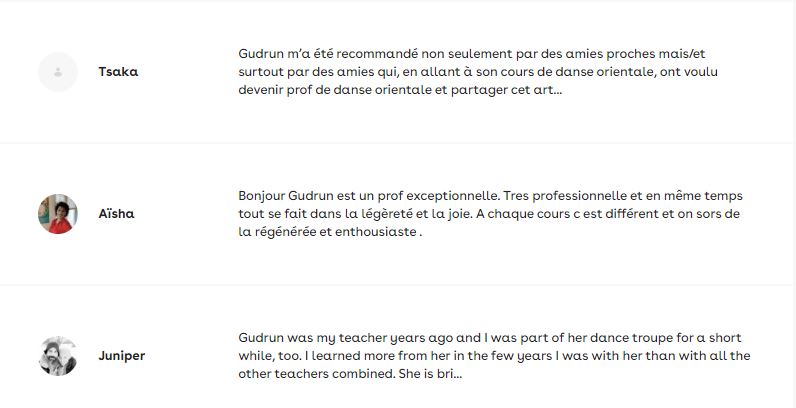
Task: Click the line "surtout par des amies qui"
Action: click(x=478, y=72)
